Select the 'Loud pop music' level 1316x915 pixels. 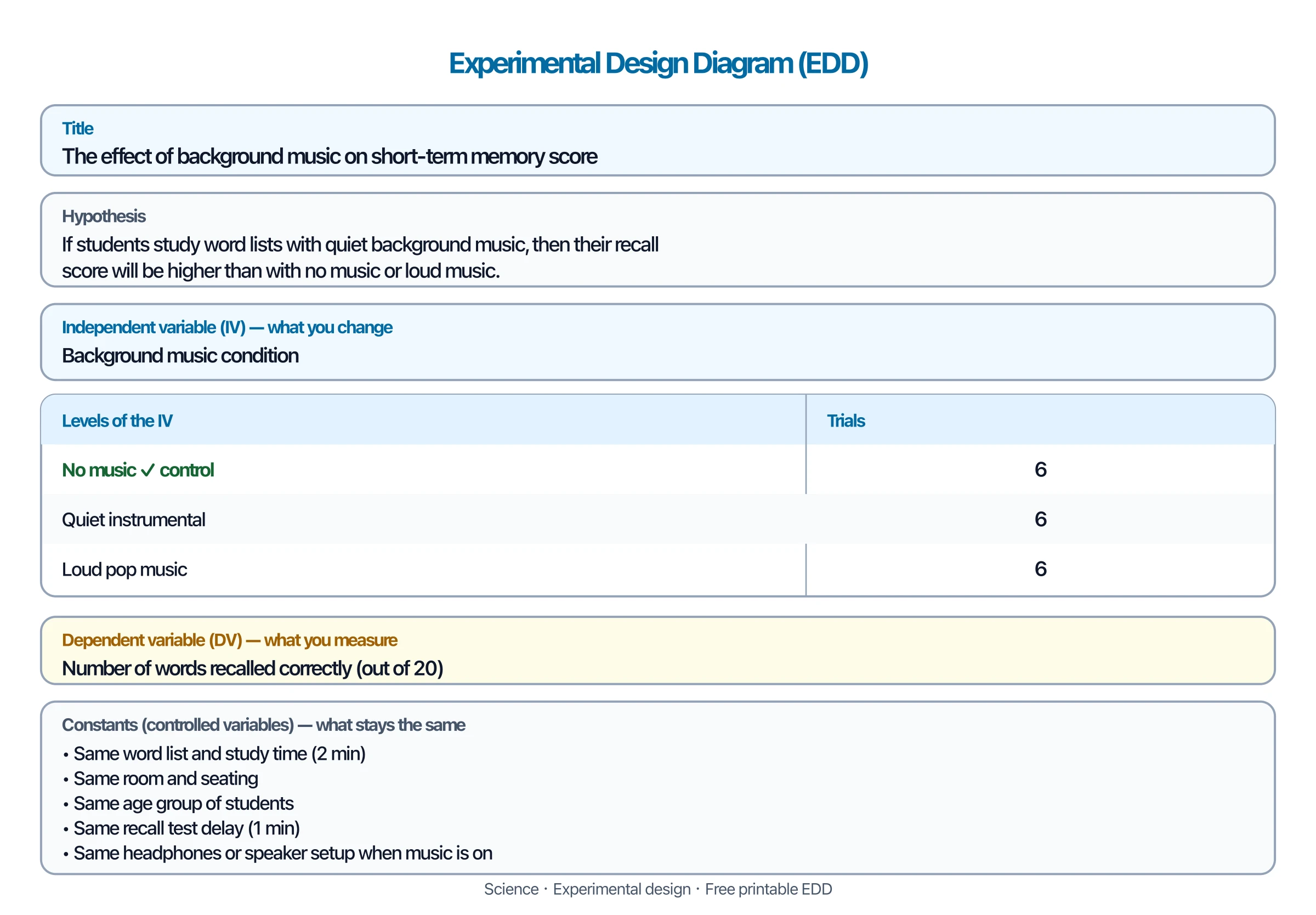[124, 570]
